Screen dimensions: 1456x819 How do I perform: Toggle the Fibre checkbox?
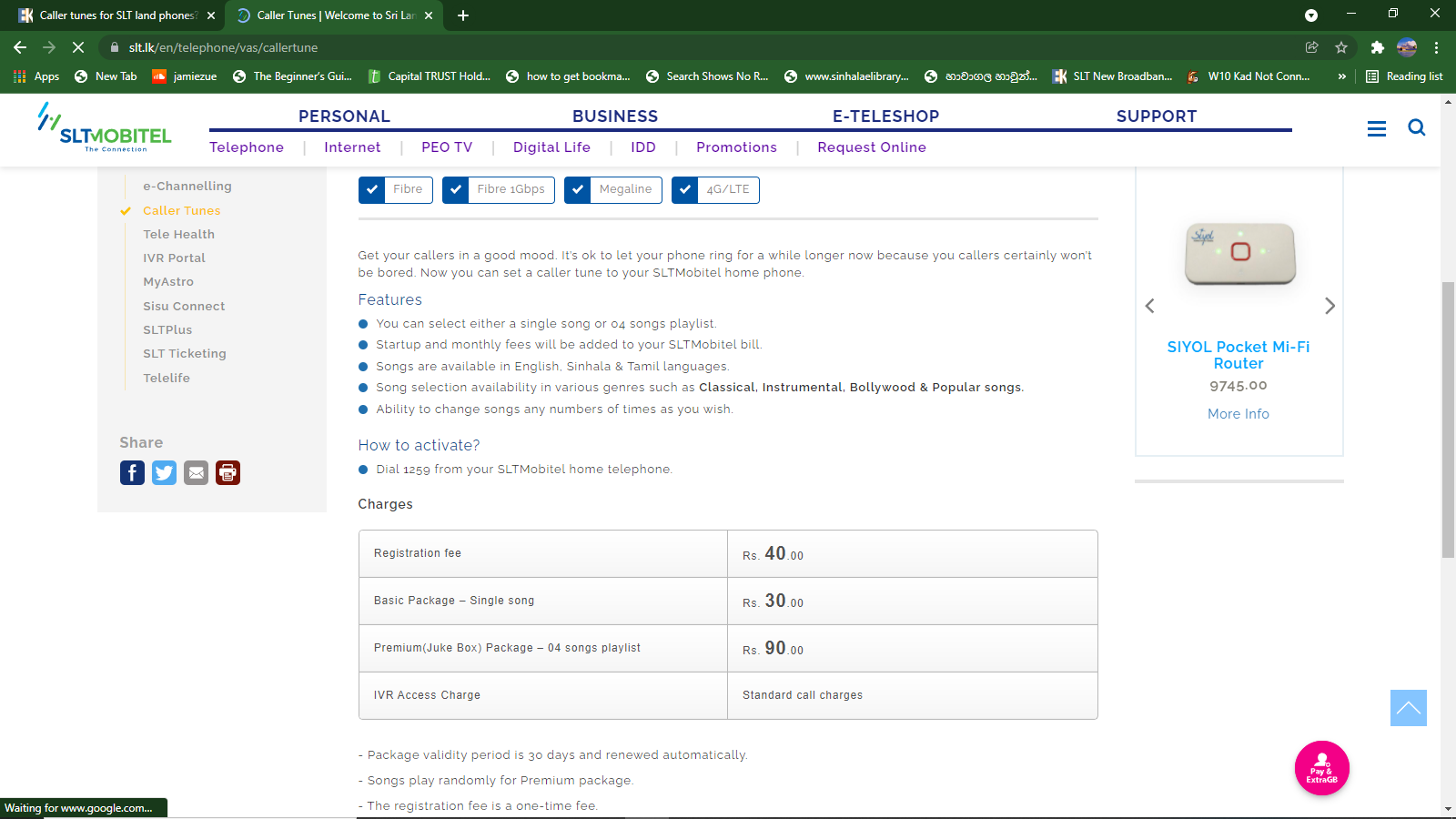[x=371, y=189]
